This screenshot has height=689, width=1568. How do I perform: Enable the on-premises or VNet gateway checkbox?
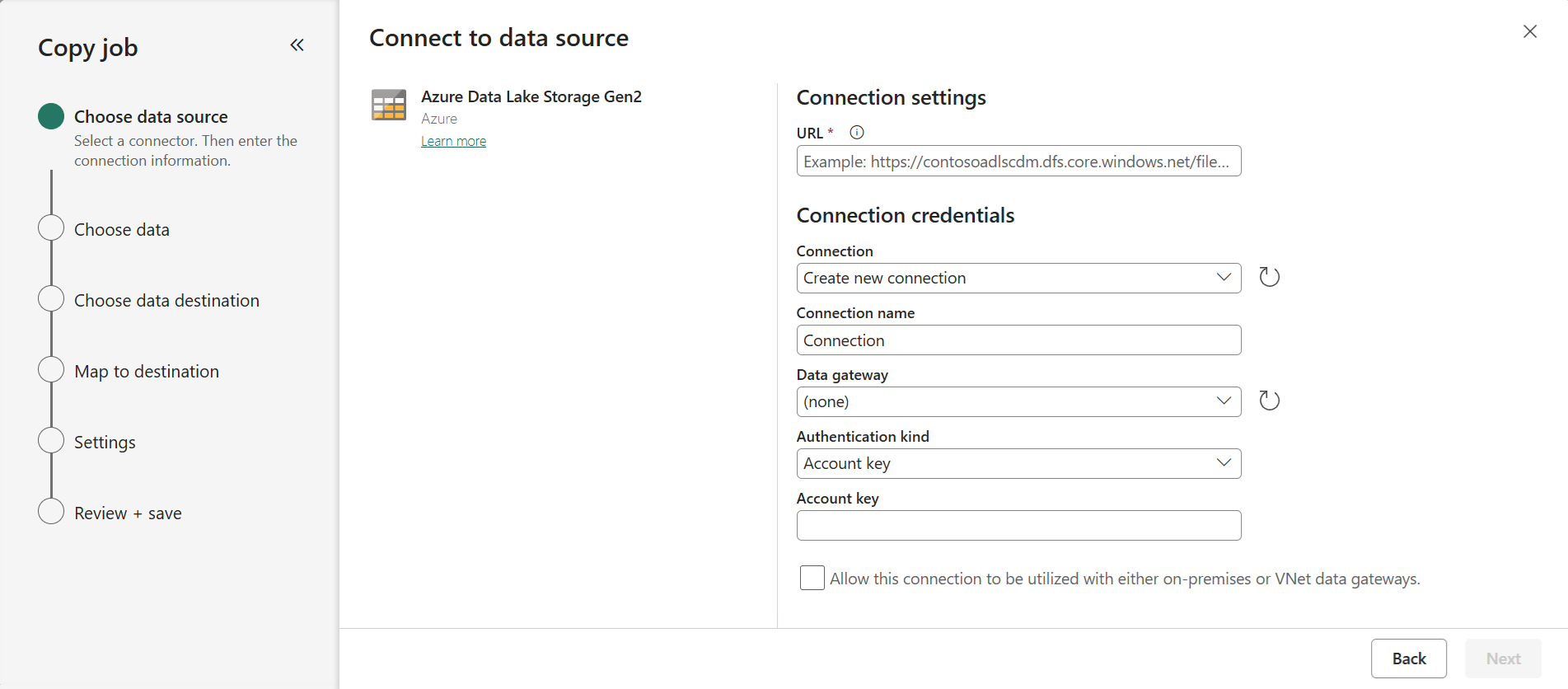(812, 578)
